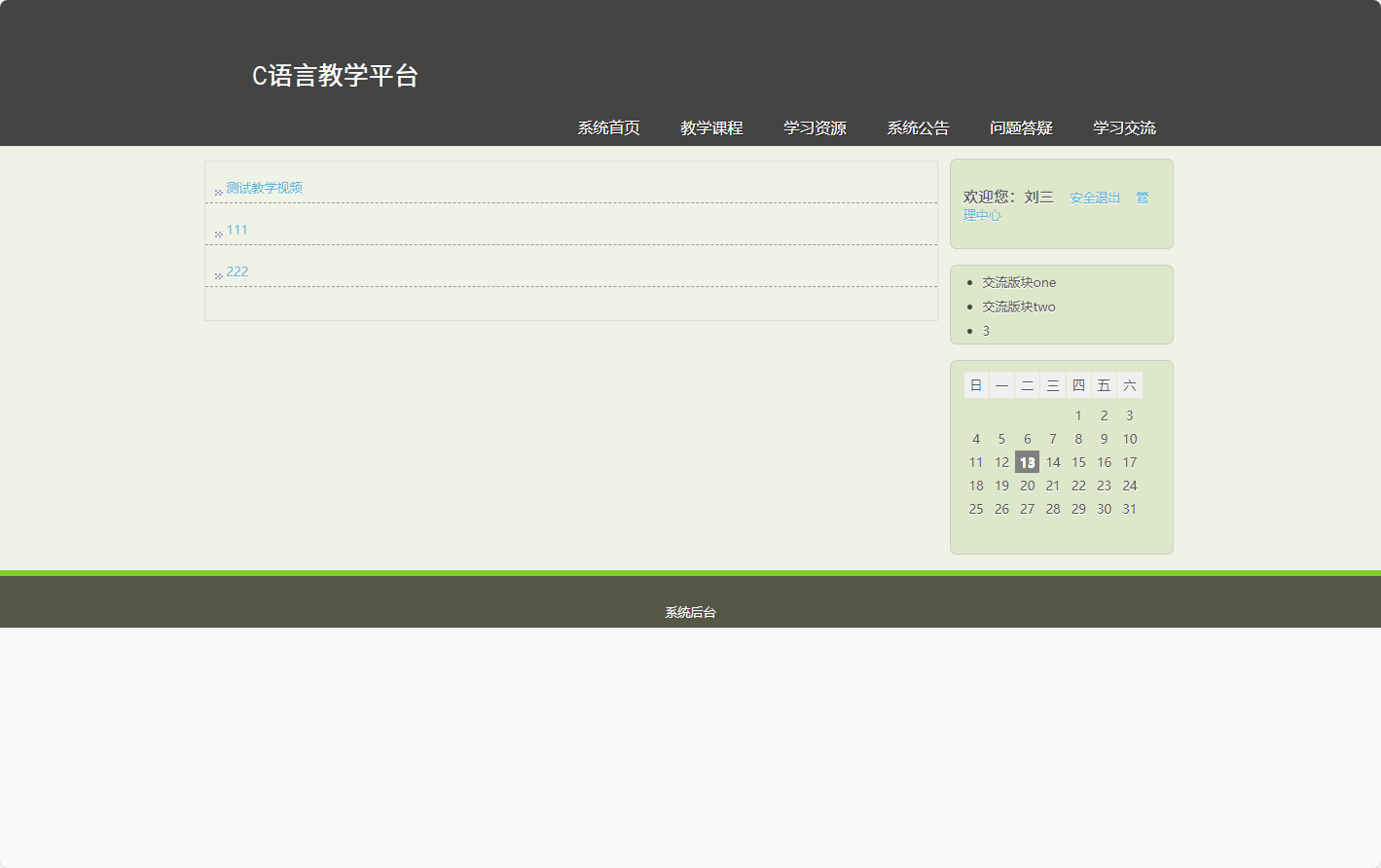Open the 222 resource entry
Viewport: 1381px width, 868px height.
pos(236,271)
